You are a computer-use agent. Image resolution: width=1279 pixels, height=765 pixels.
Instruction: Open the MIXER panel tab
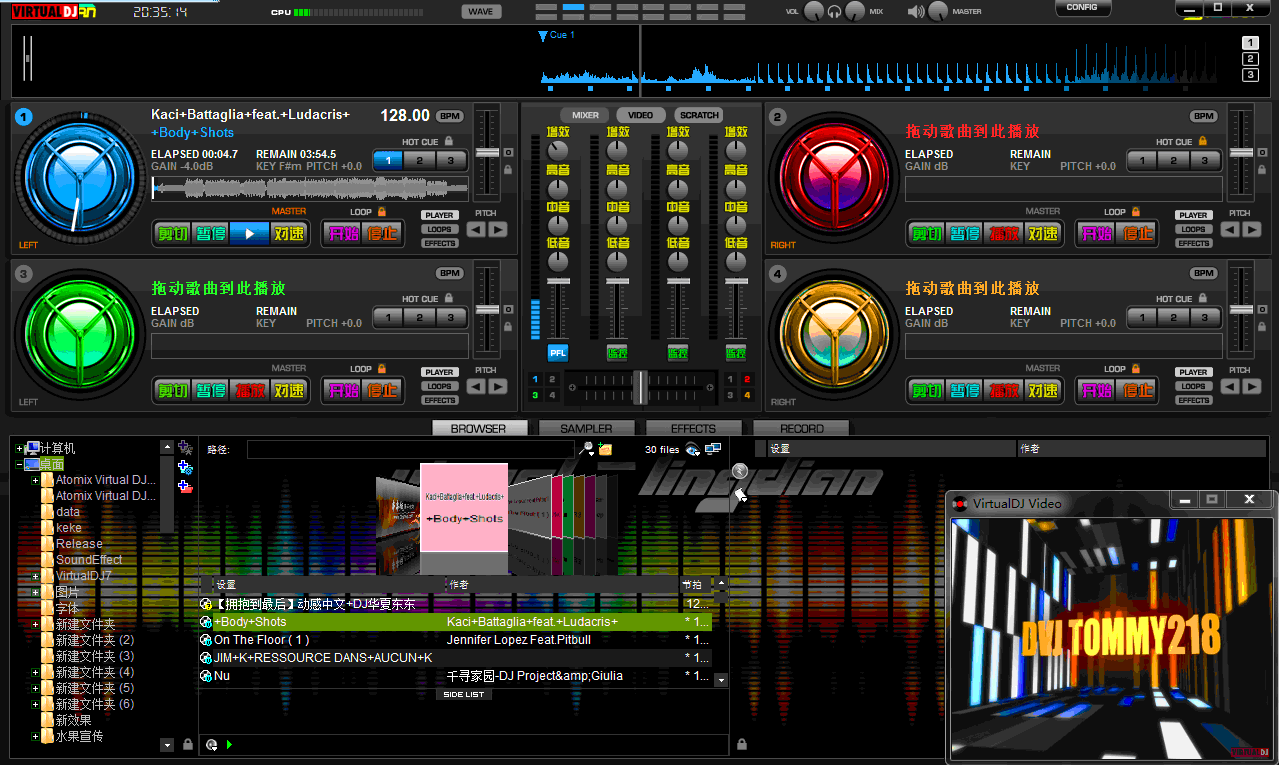[x=585, y=115]
